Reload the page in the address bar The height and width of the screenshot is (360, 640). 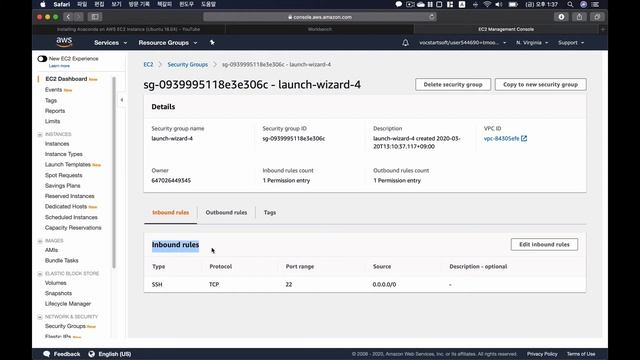point(431,17)
